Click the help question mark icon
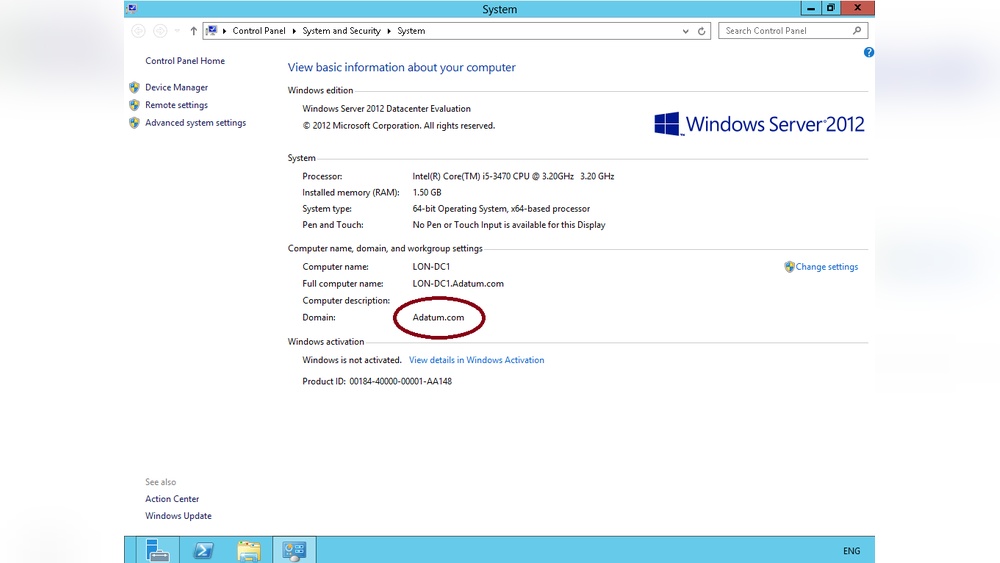Image resolution: width=1000 pixels, height=563 pixels. click(x=869, y=52)
